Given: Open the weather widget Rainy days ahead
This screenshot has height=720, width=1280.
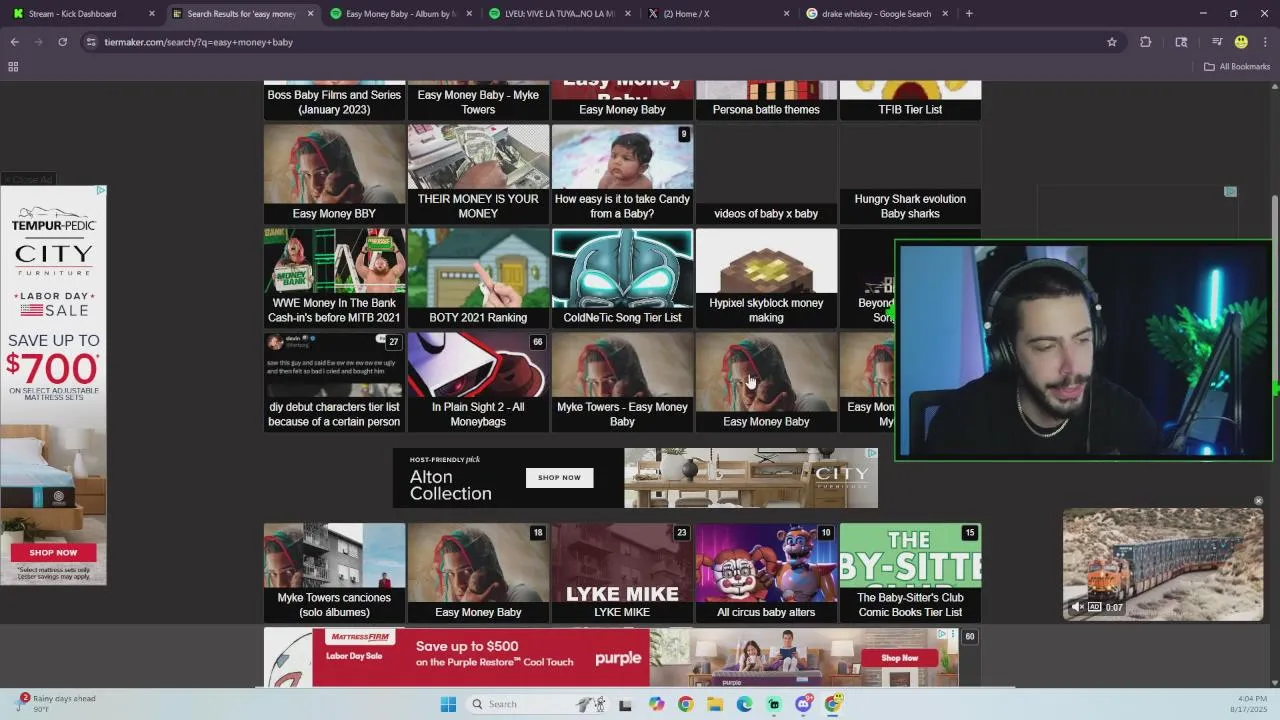Looking at the screenshot, I should [58, 703].
